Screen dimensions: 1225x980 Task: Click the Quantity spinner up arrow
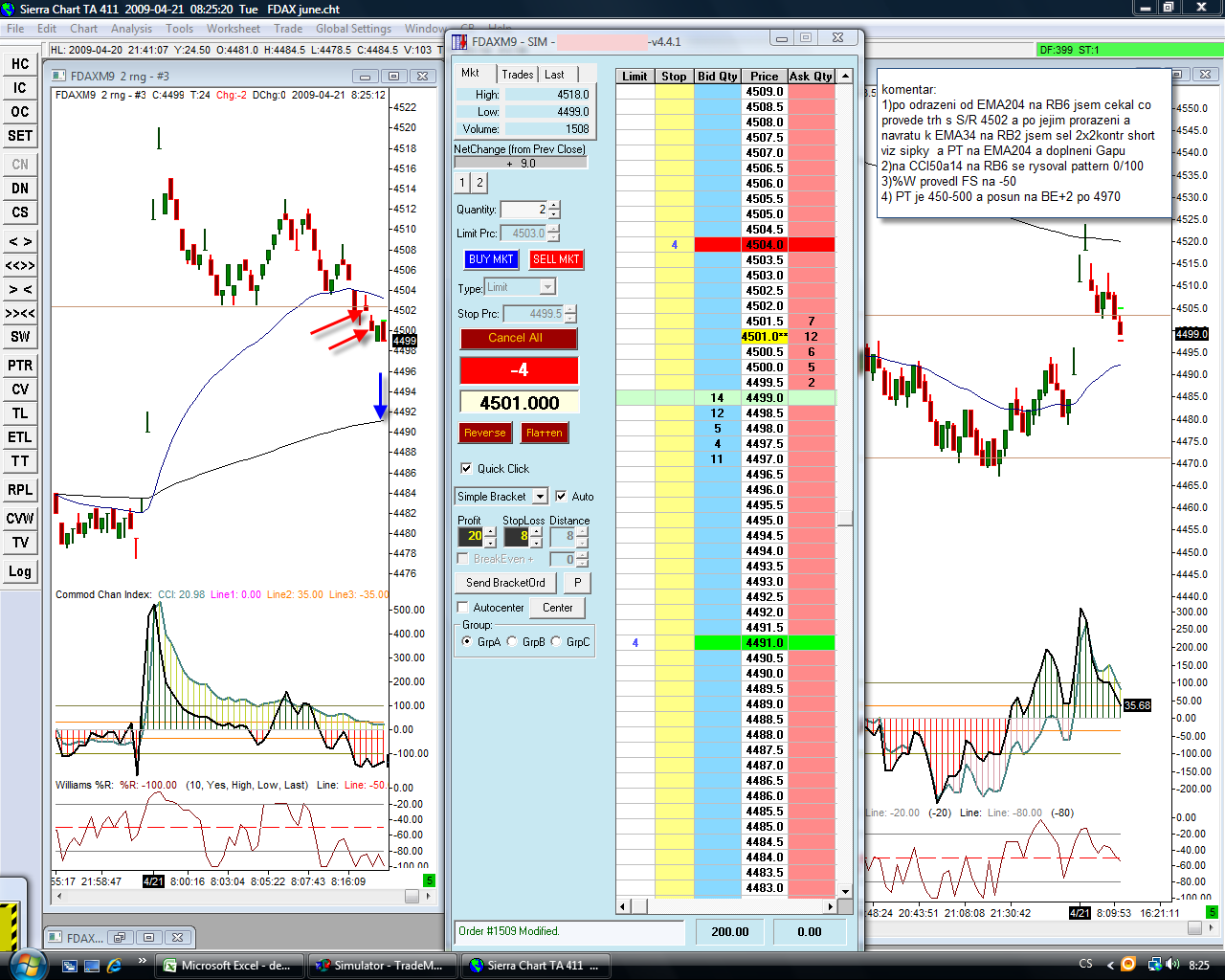554,206
